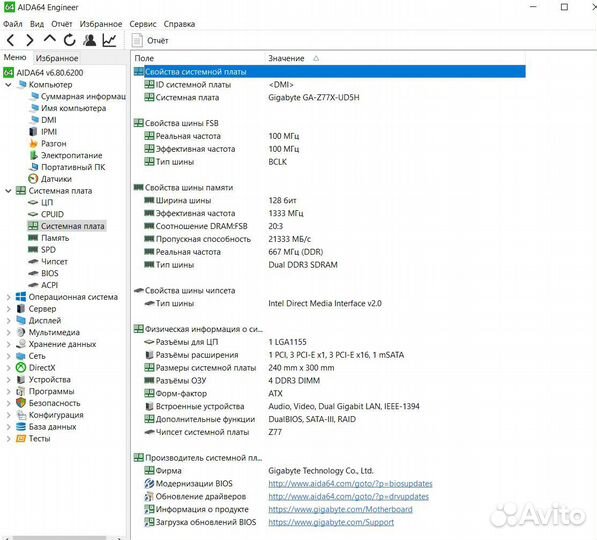The image size is (597, 540).
Task: Open the Электропитание entry
Action: click(66, 155)
